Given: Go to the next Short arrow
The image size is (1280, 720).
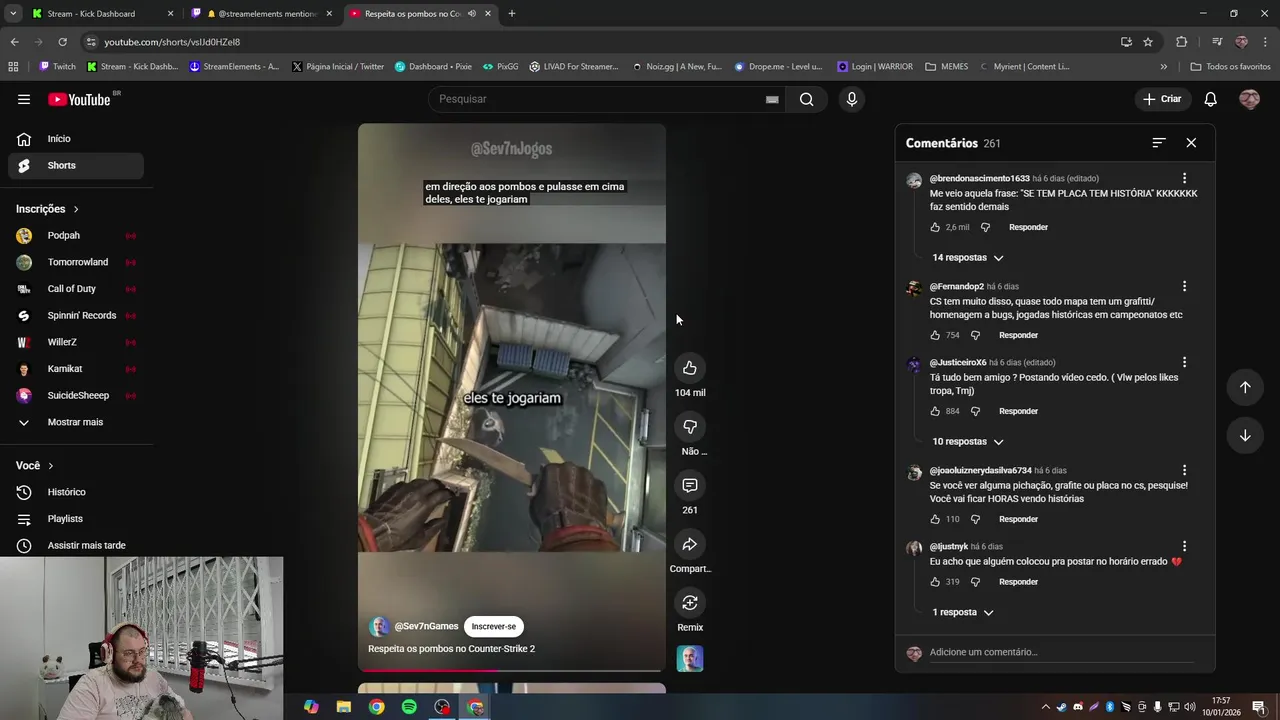Looking at the screenshot, I should 1245,435.
